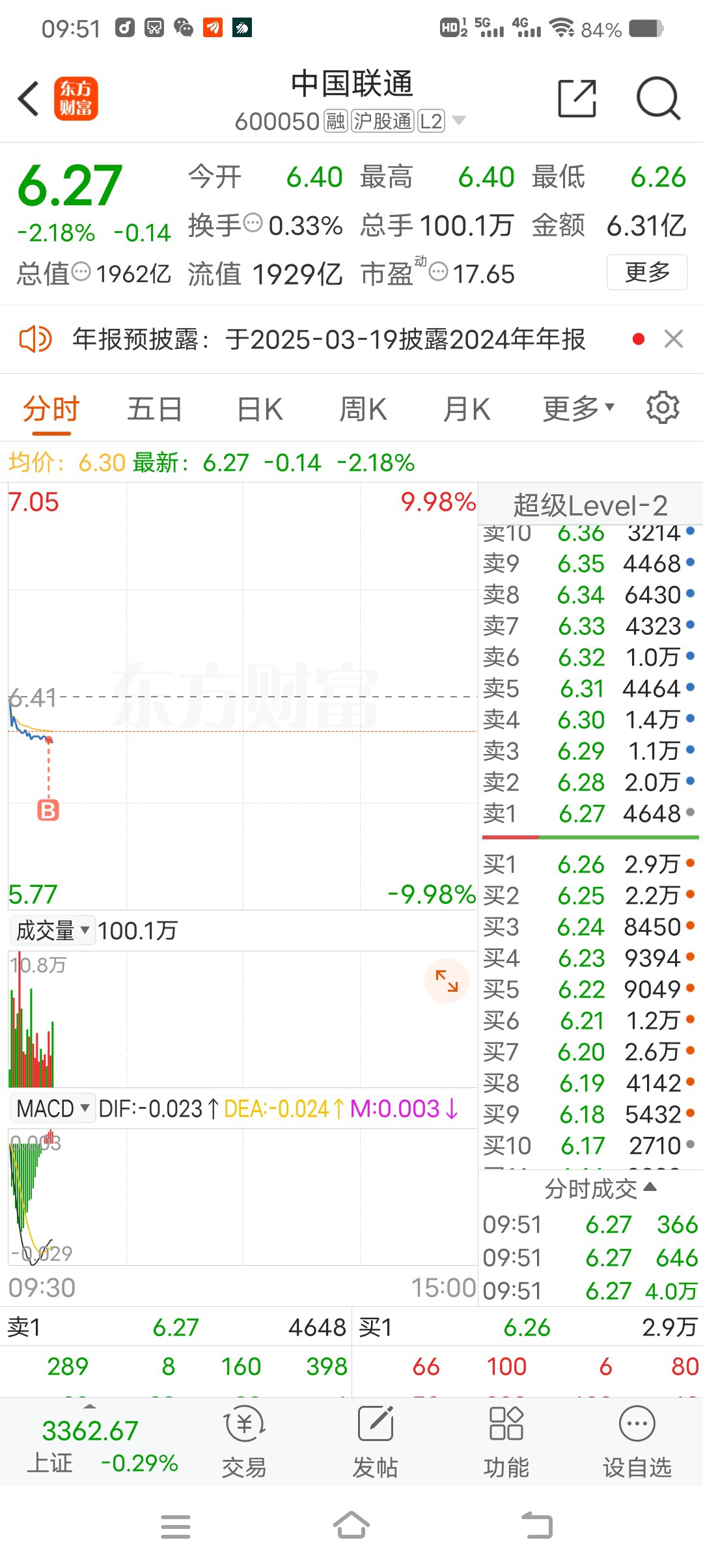Tap the 总手 100.1万 value
The image size is (703, 1568).
467,225
